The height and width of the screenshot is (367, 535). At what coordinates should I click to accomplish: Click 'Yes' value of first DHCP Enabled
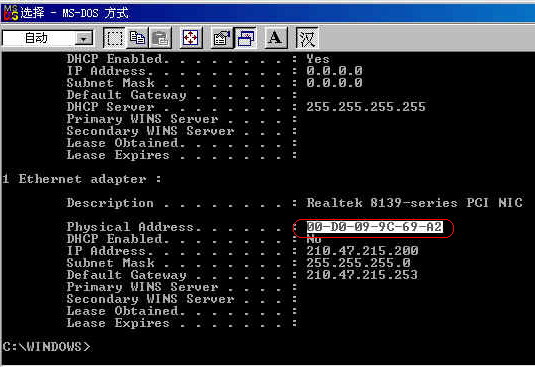point(318,59)
